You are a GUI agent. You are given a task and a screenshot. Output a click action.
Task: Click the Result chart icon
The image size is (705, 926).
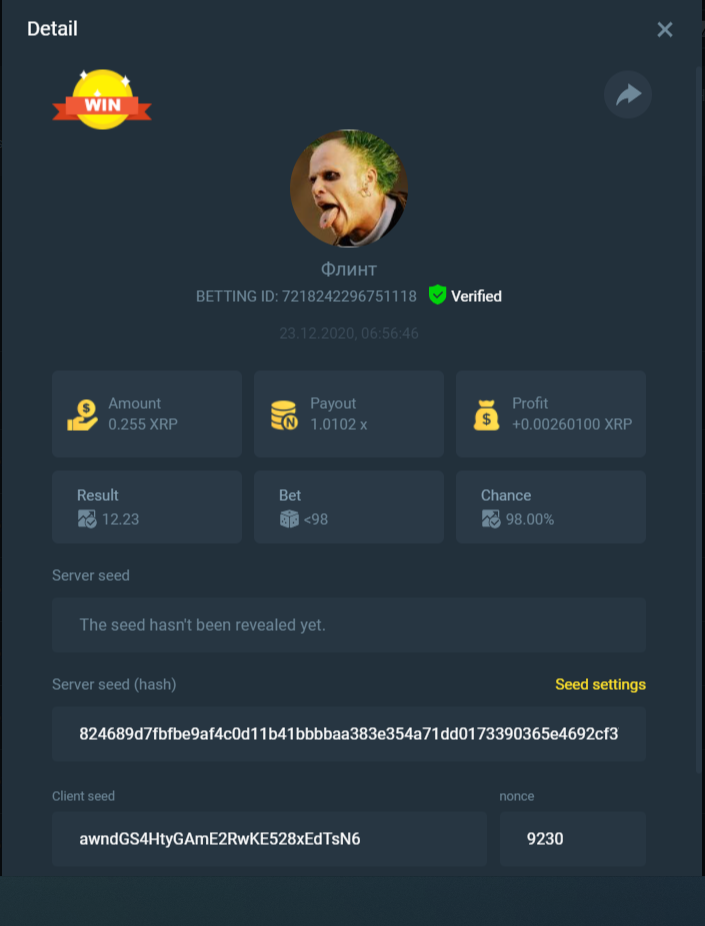[x=87, y=519]
